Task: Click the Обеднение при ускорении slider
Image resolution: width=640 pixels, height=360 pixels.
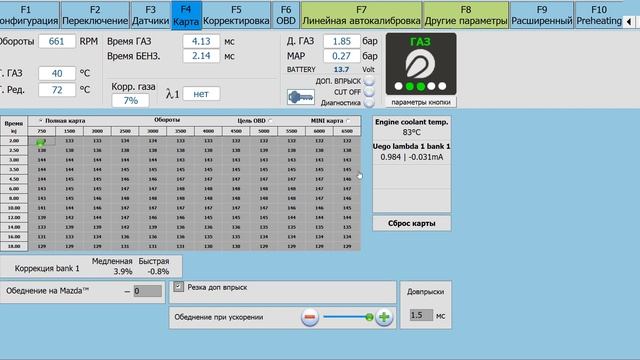Action: [347, 317]
